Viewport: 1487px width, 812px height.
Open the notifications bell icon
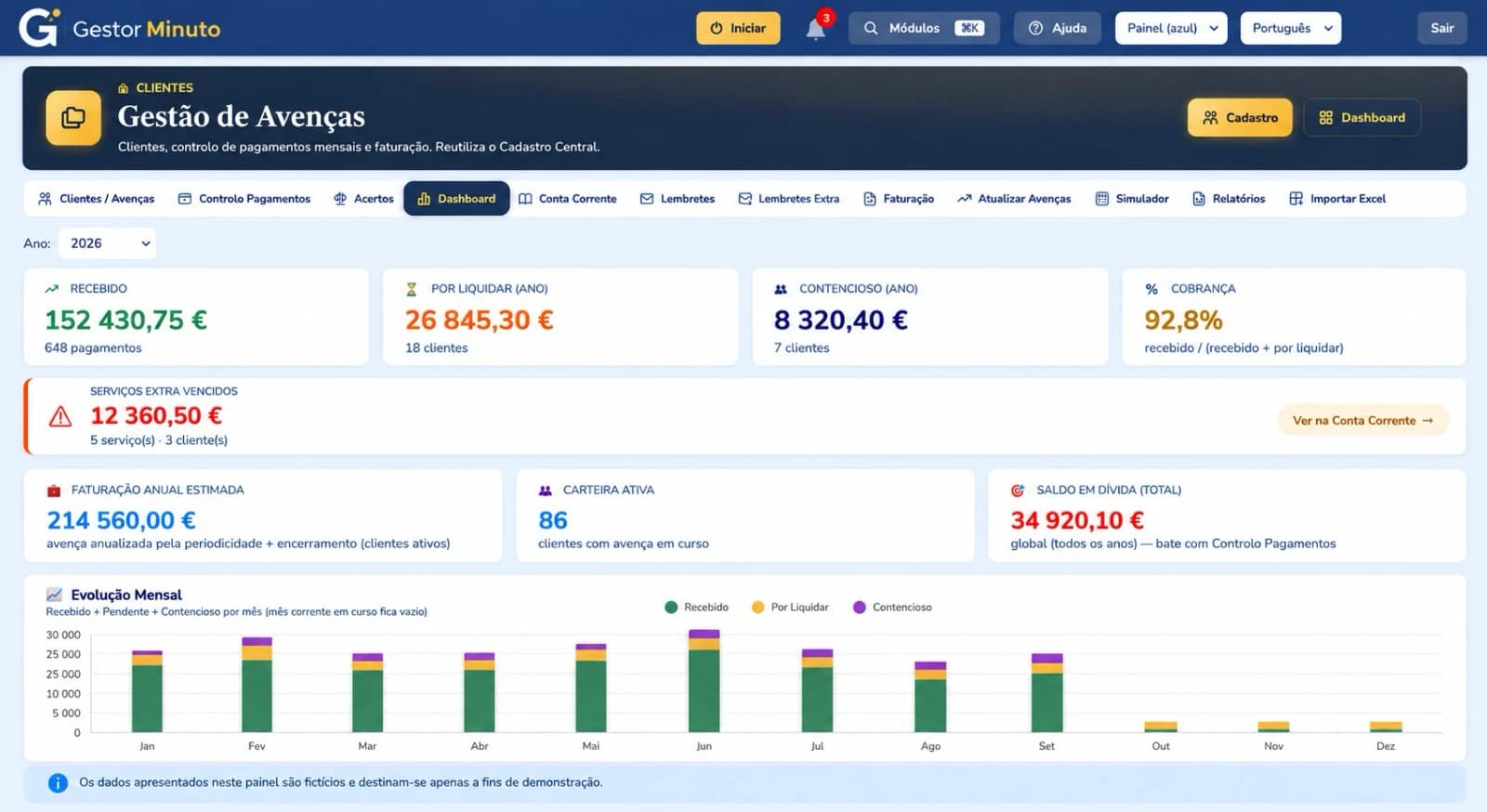pyautogui.click(x=815, y=29)
